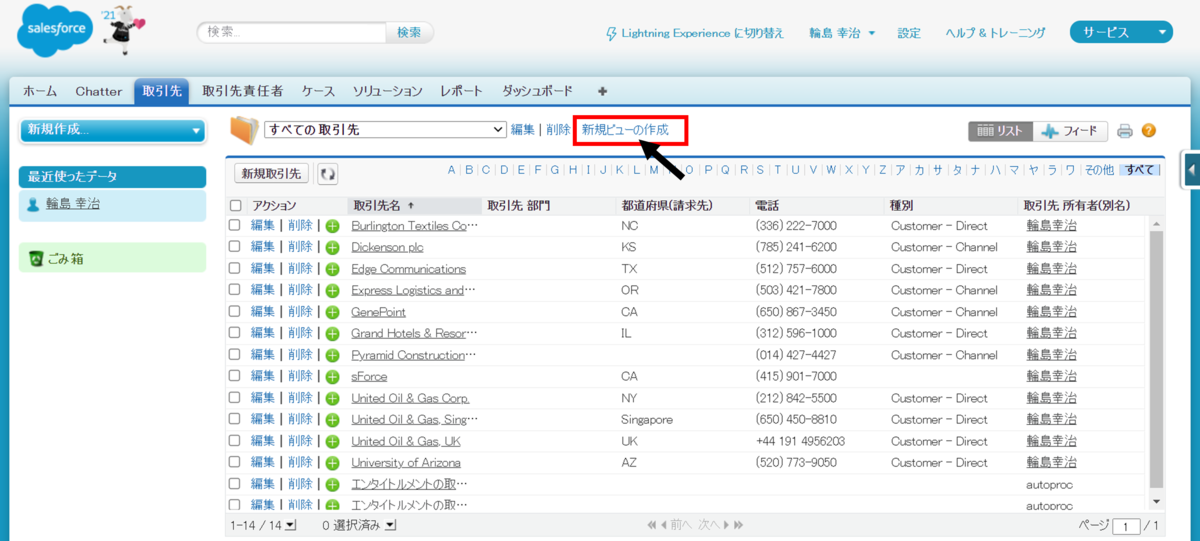This screenshot has height=541, width=1200.
Task: Click the refresh list icon button
Action: pos(328,174)
